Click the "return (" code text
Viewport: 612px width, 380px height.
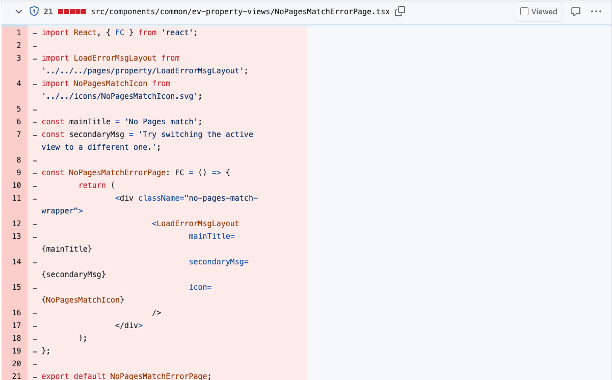pyautogui.click(x=96, y=185)
